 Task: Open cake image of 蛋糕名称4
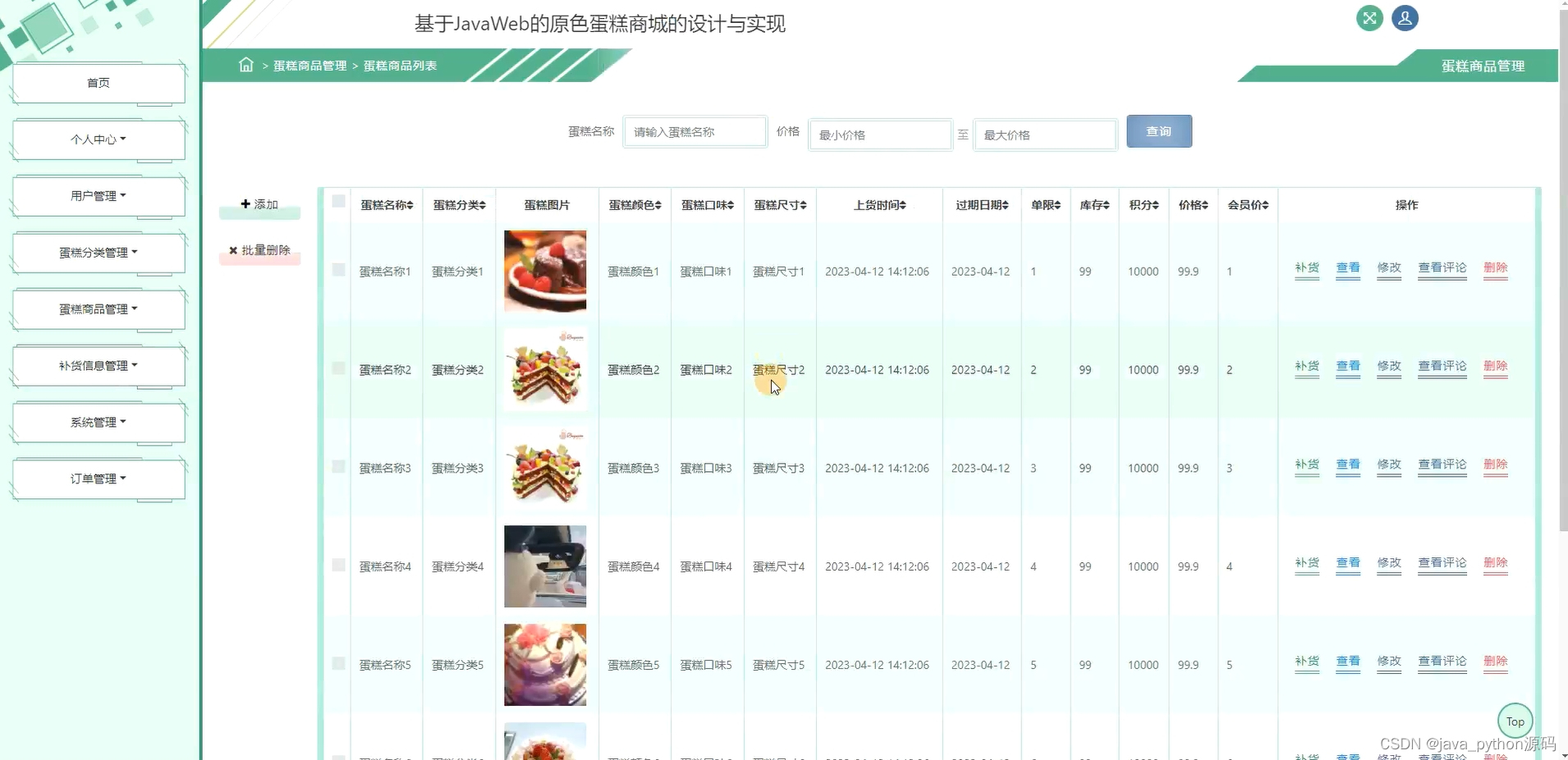coord(545,566)
